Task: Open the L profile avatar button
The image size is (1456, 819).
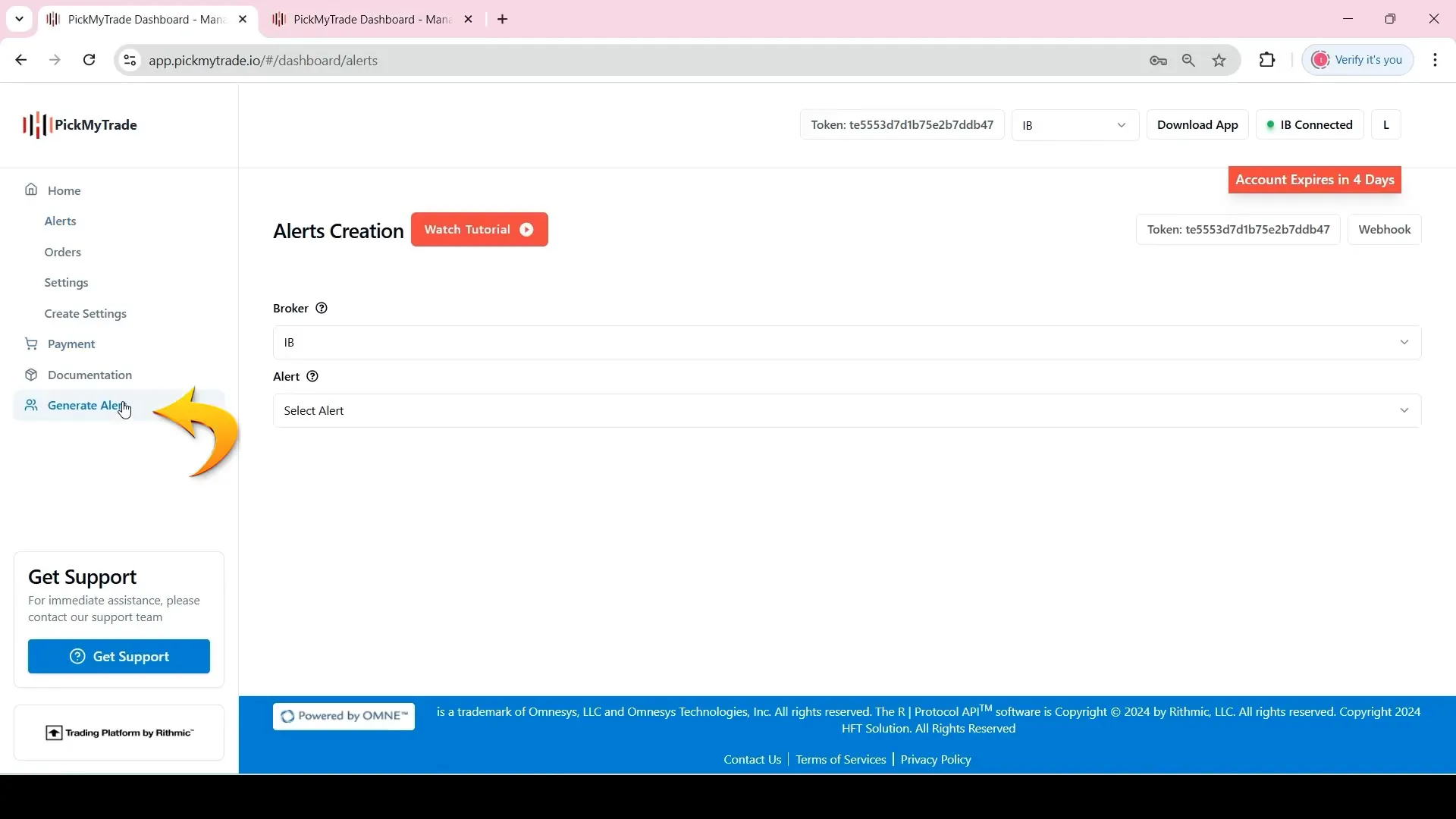Action: coord(1386,125)
